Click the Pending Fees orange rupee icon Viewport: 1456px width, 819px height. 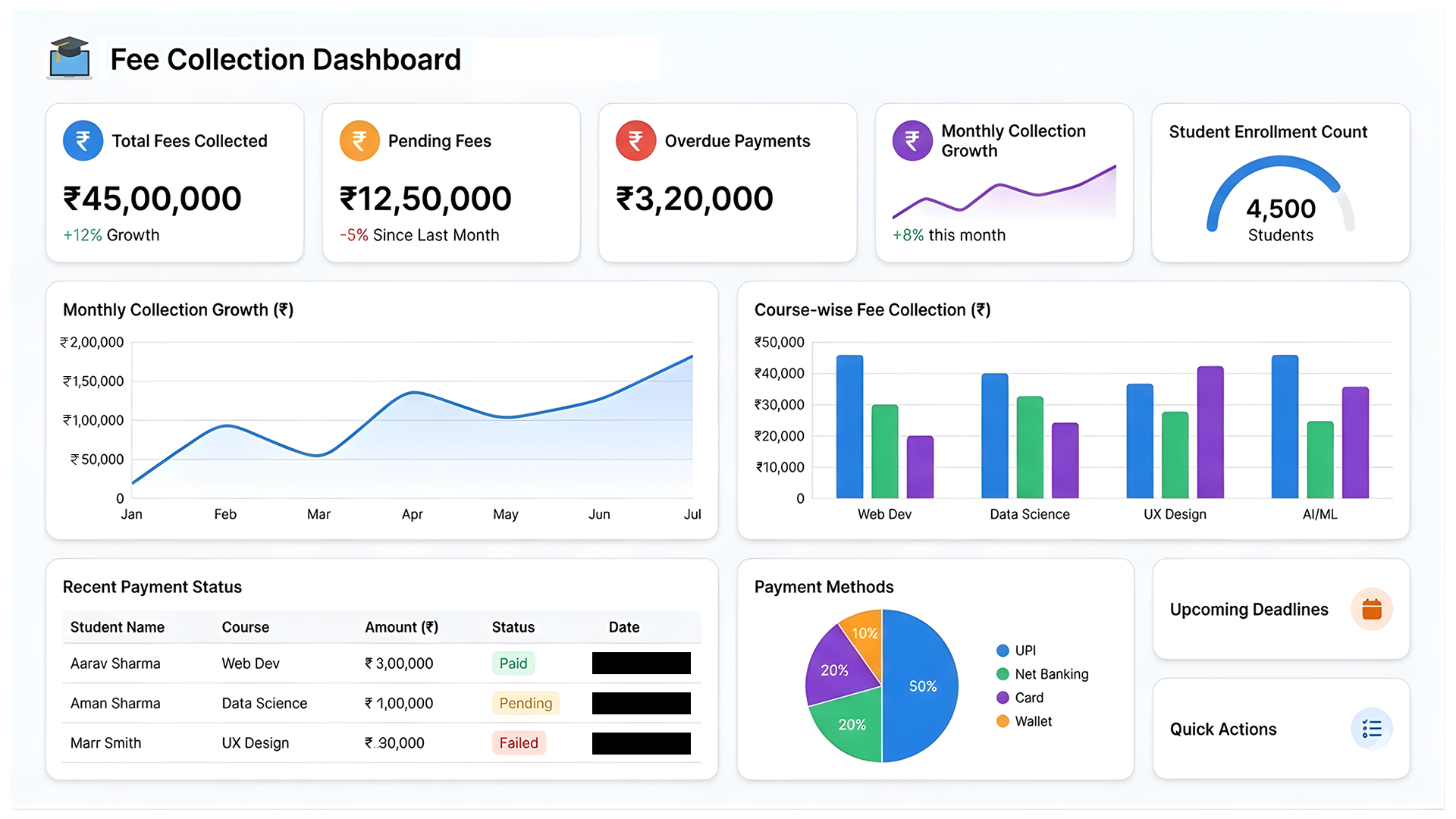pyautogui.click(x=359, y=140)
